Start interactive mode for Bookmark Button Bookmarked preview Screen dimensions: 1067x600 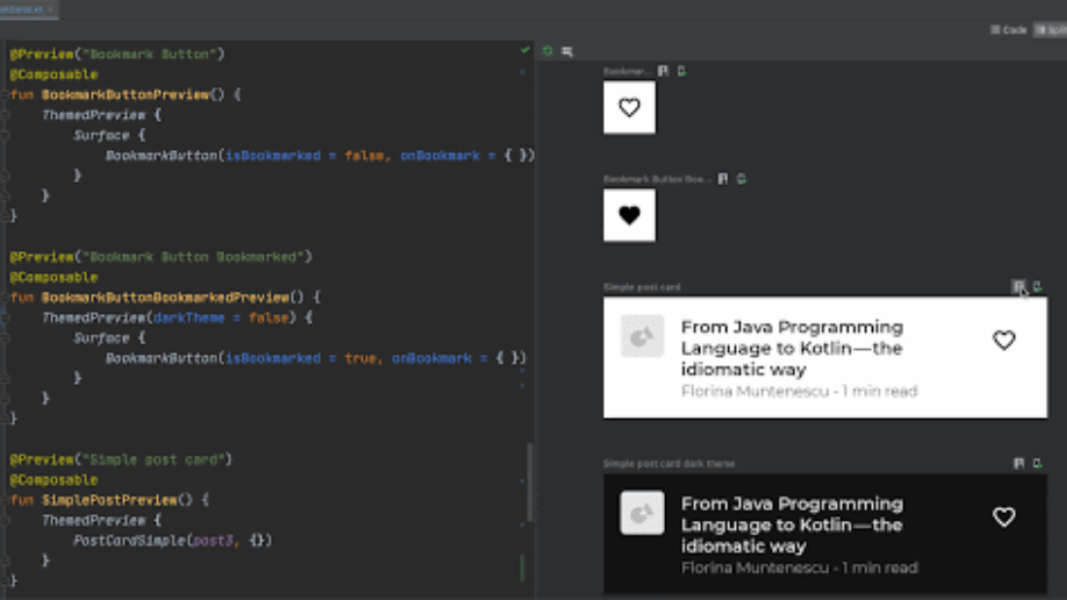pos(723,179)
